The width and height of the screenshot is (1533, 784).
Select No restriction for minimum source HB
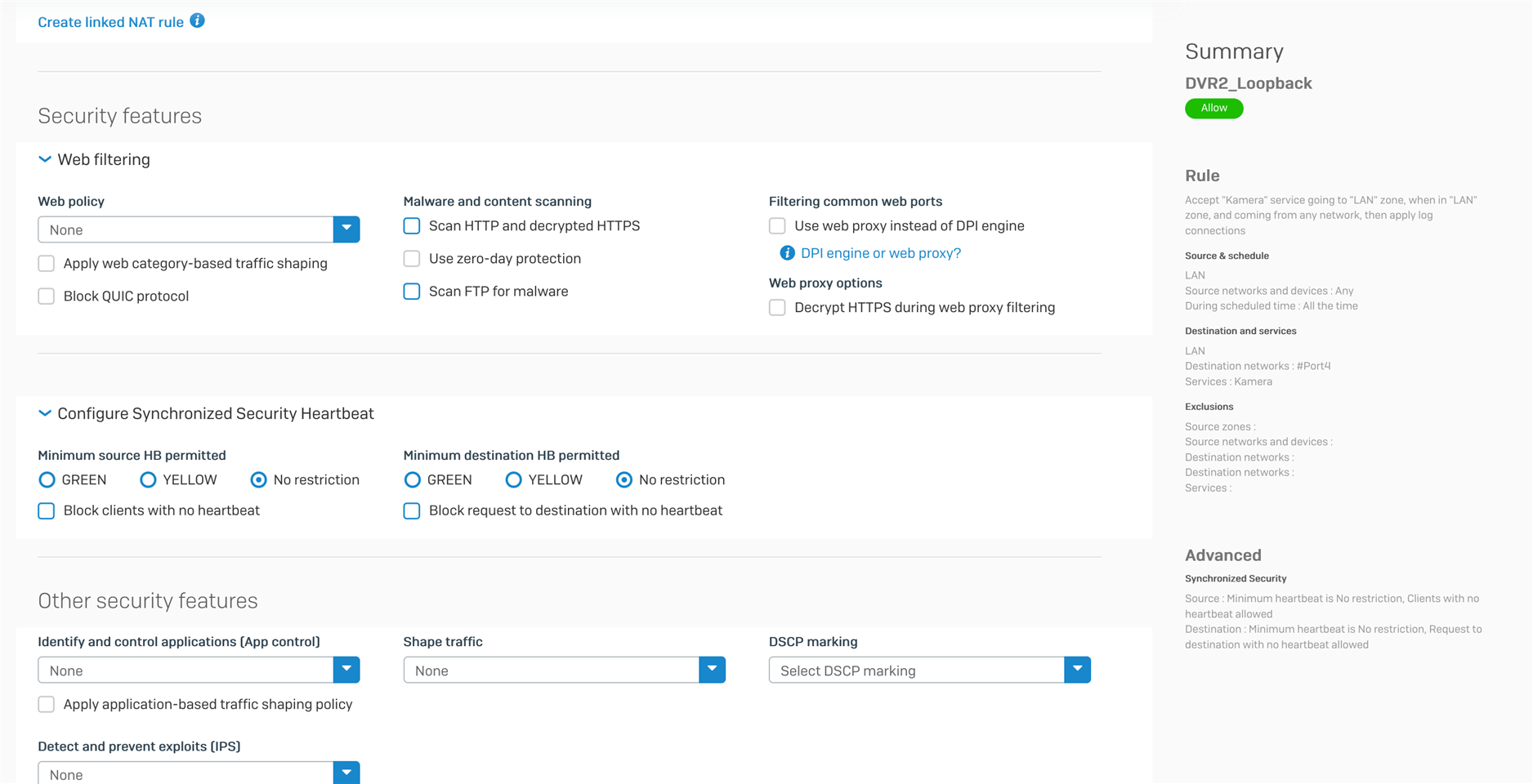[258, 479]
